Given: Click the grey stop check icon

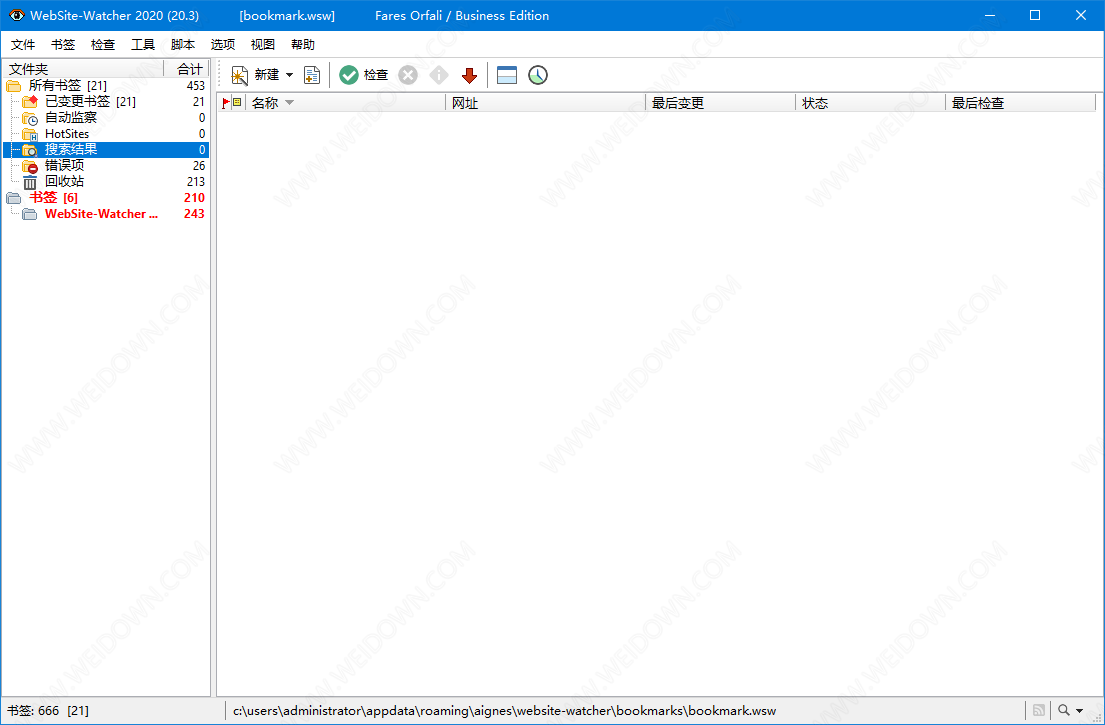Looking at the screenshot, I should (x=408, y=75).
